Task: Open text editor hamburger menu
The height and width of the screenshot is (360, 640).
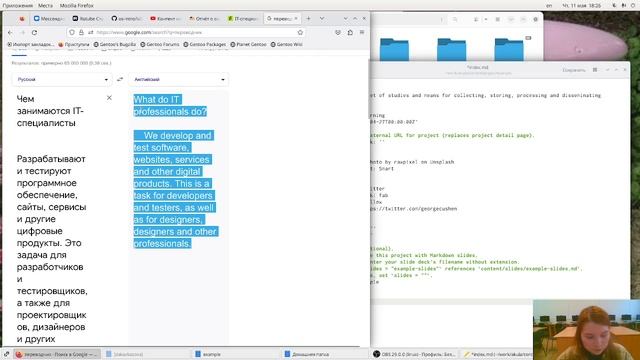Action: [595, 70]
